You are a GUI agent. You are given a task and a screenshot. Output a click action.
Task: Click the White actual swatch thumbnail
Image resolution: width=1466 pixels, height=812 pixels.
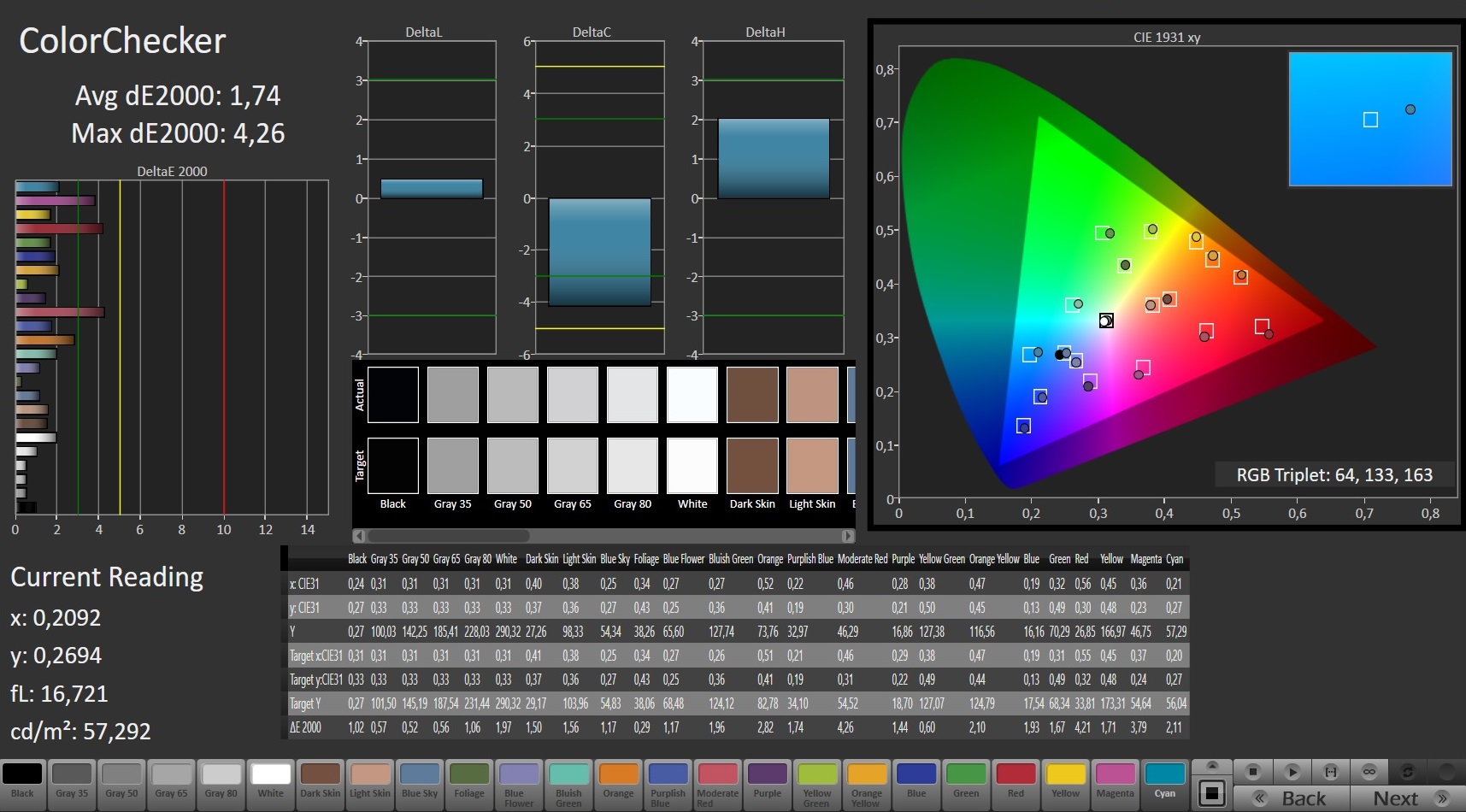click(x=692, y=395)
